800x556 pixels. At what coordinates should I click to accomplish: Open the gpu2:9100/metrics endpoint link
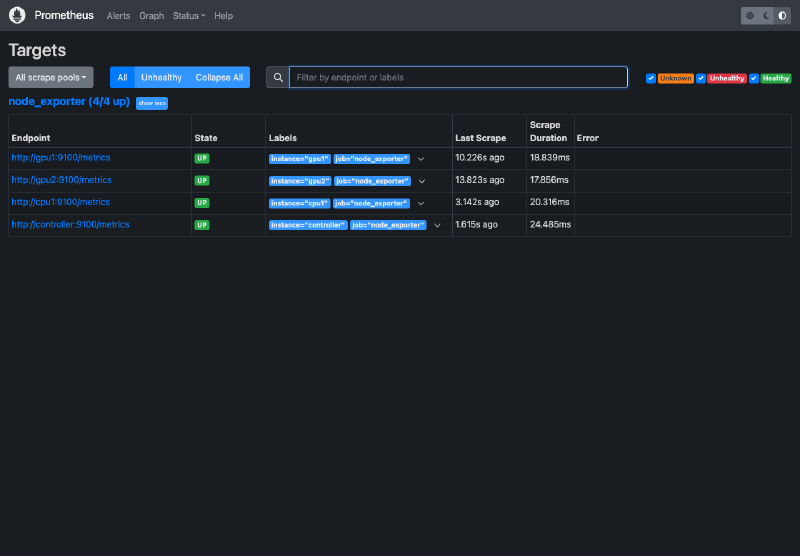click(x=61, y=180)
